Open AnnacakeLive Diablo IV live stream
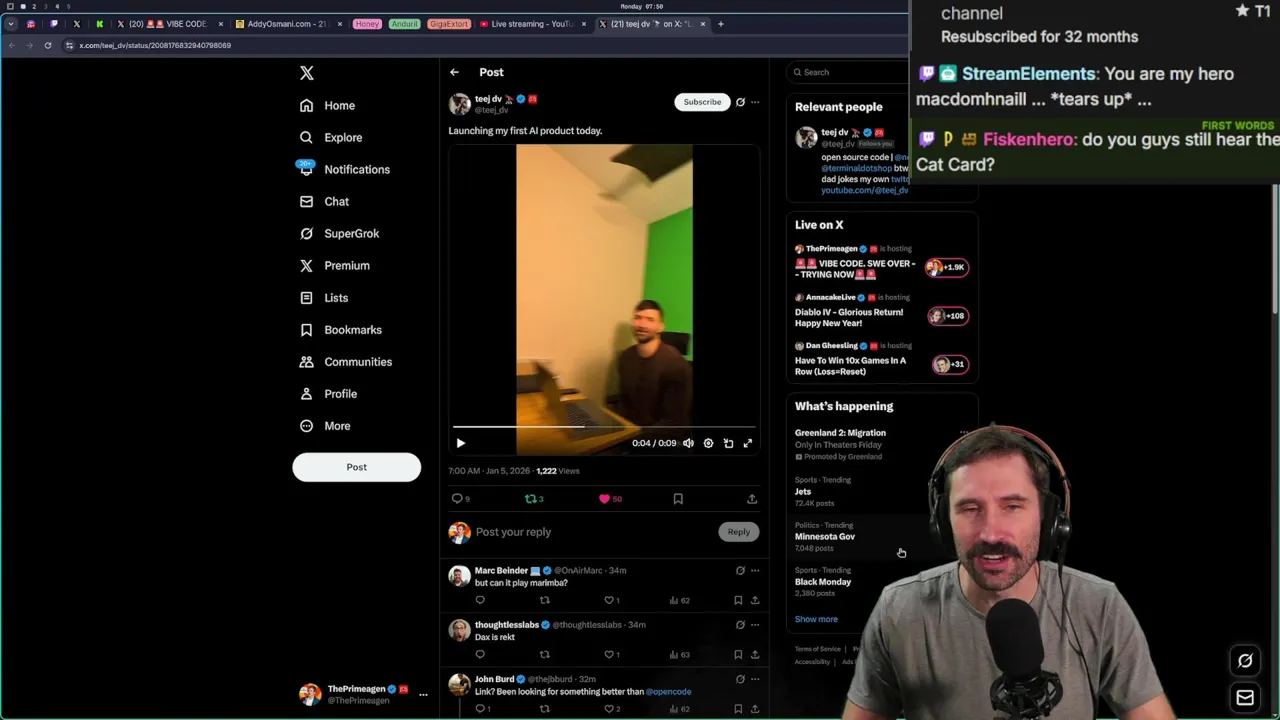Screen dimensions: 1280x720 [881, 311]
